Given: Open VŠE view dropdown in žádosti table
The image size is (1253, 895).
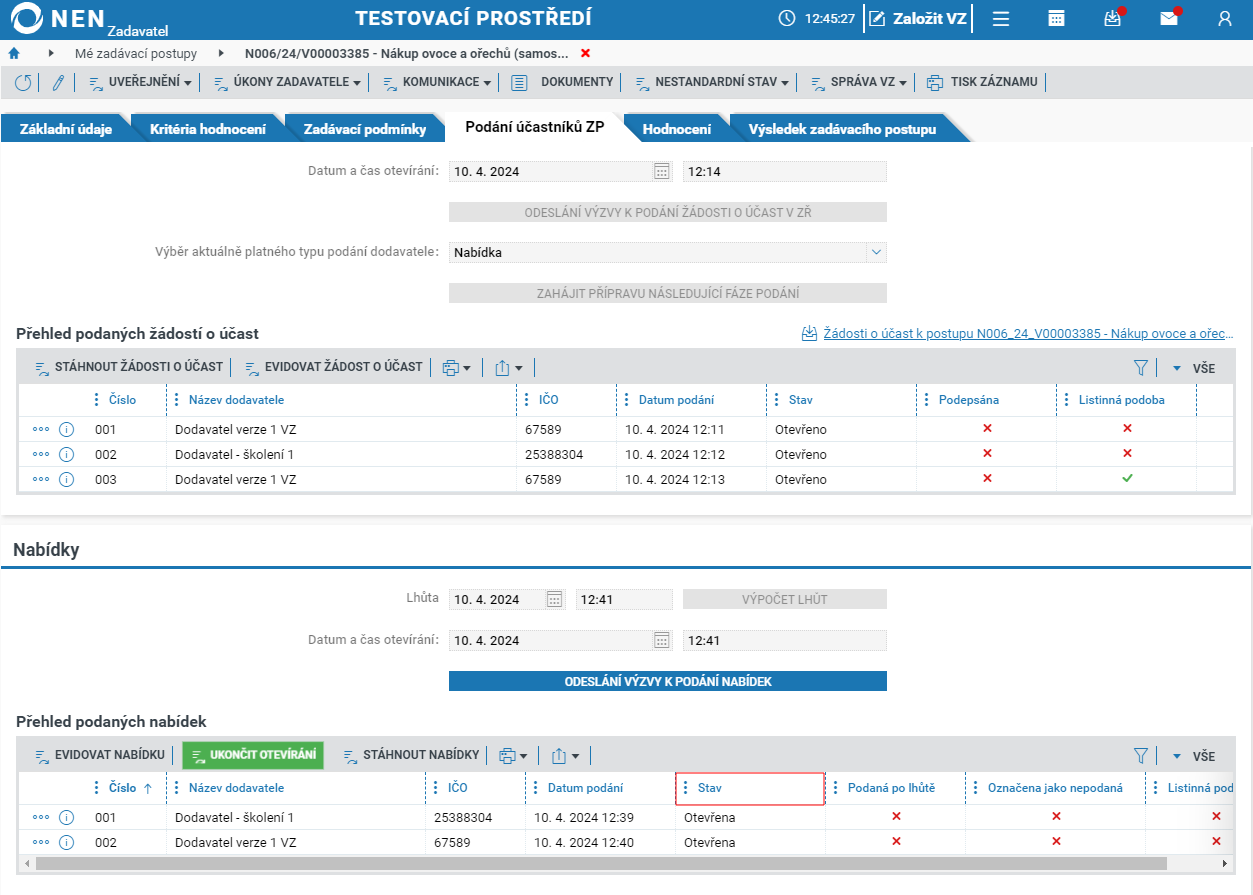Looking at the screenshot, I should [x=1194, y=367].
